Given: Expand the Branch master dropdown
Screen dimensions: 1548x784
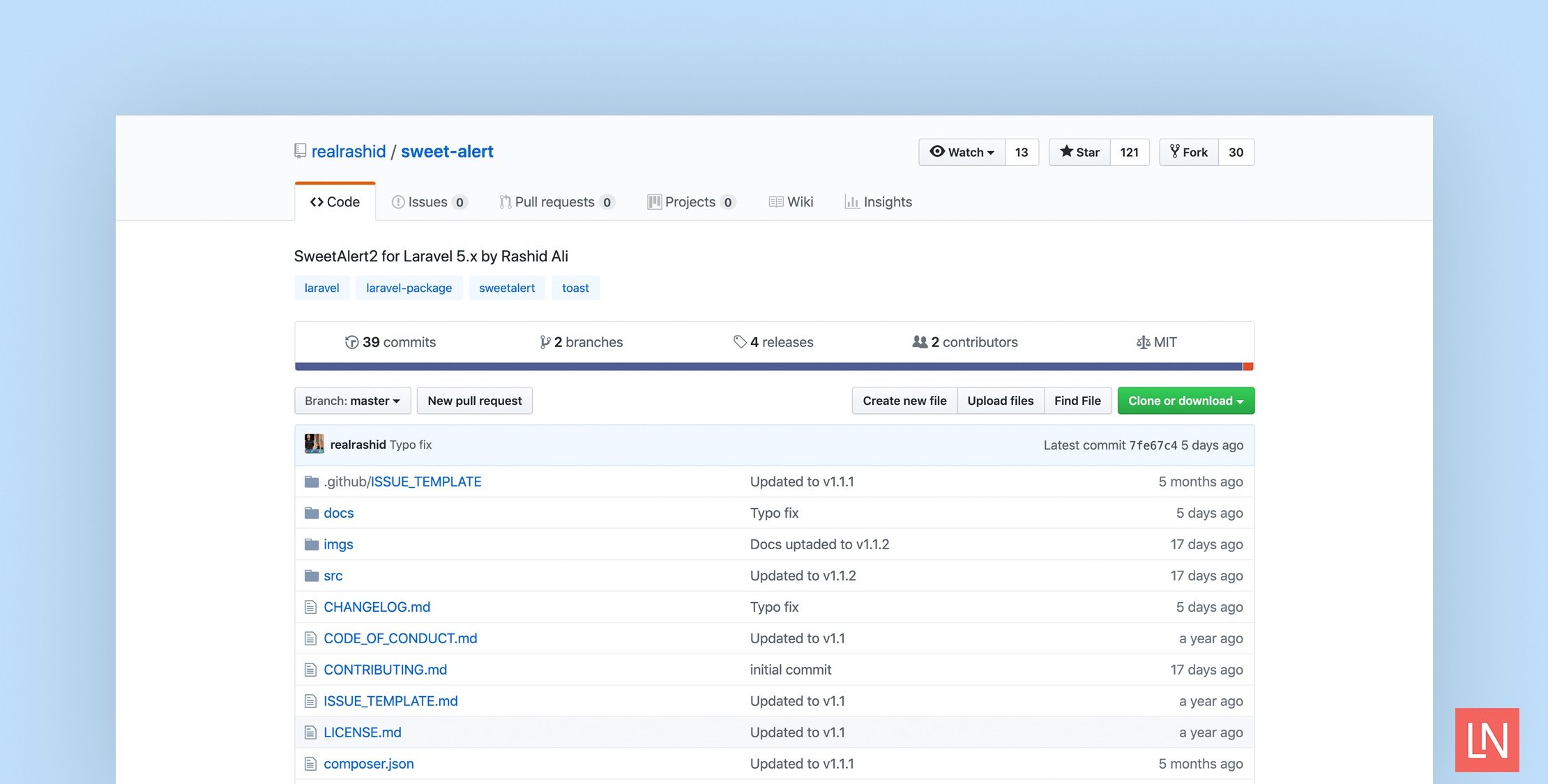Looking at the screenshot, I should pyautogui.click(x=352, y=400).
